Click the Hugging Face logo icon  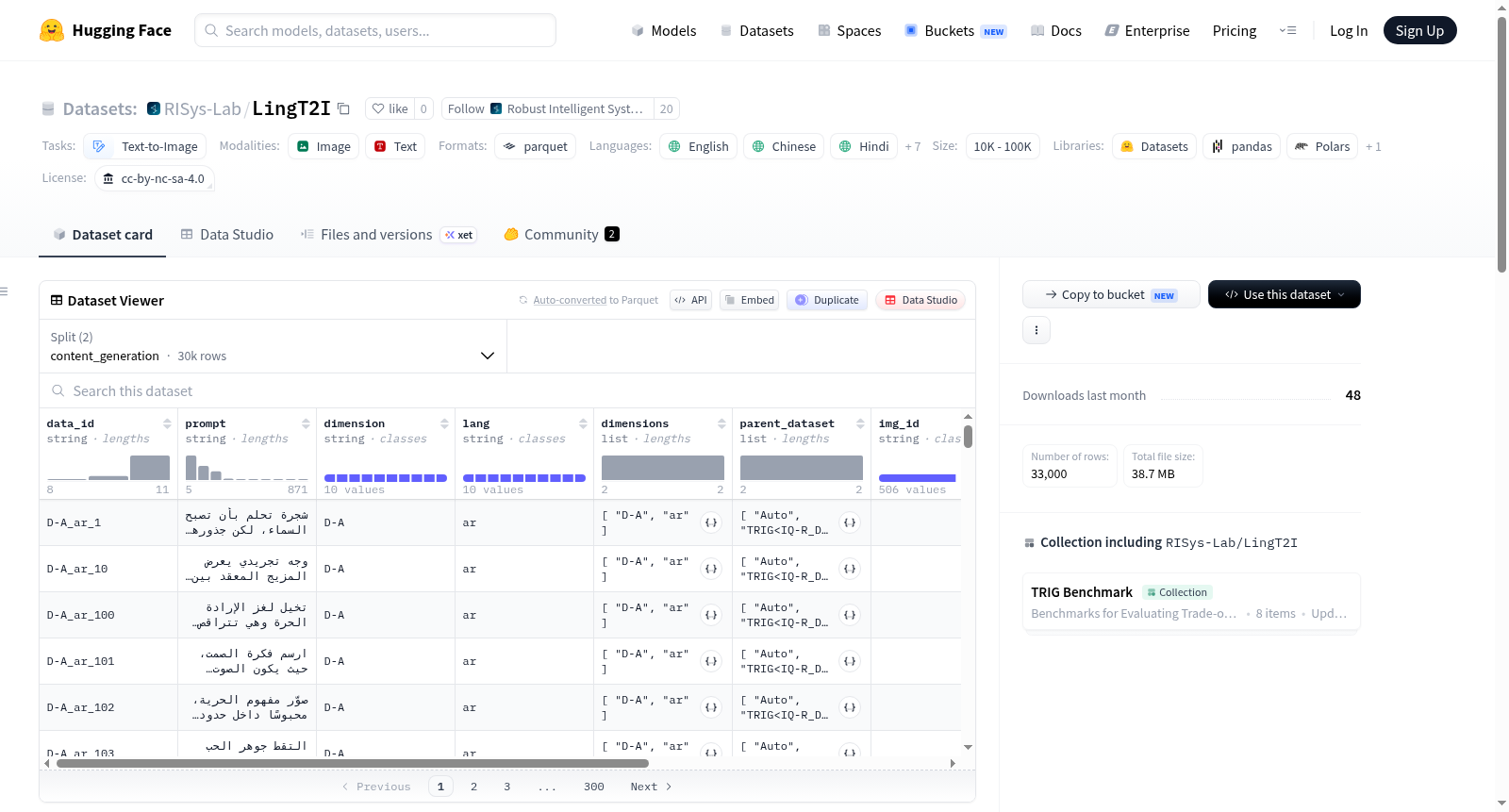pyautogui.click(x=52, y=30)
